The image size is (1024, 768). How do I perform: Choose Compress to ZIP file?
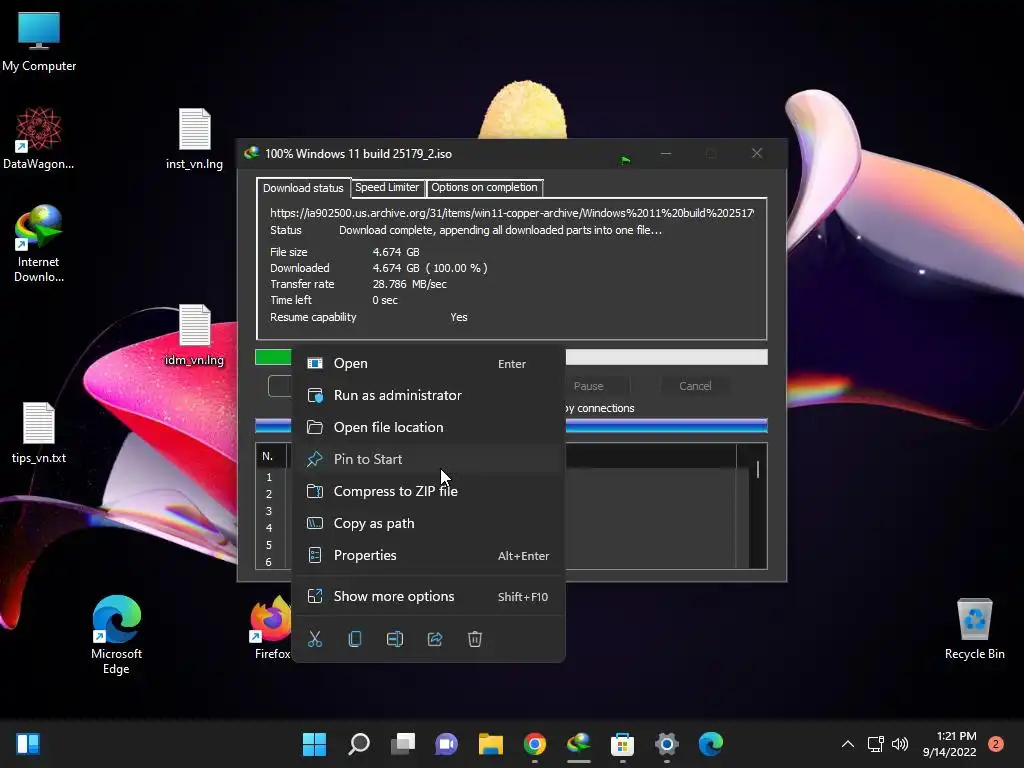point(428,491)
